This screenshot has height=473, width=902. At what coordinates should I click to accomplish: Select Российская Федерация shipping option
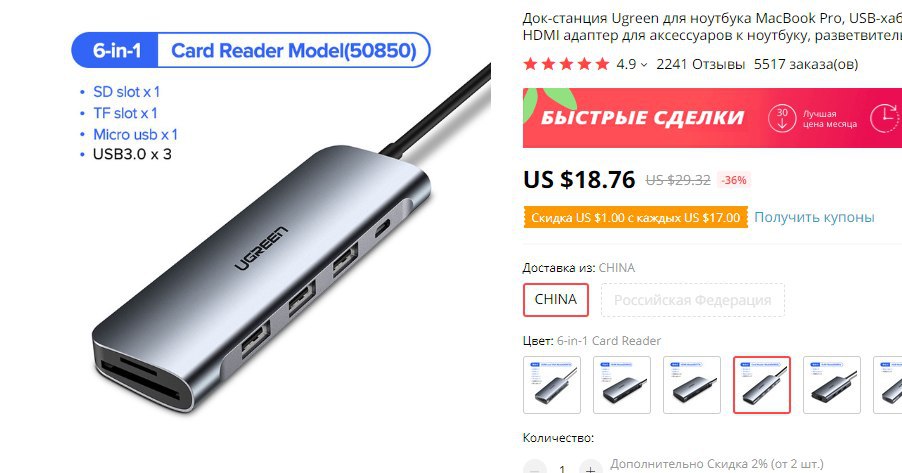coord(693,300)
